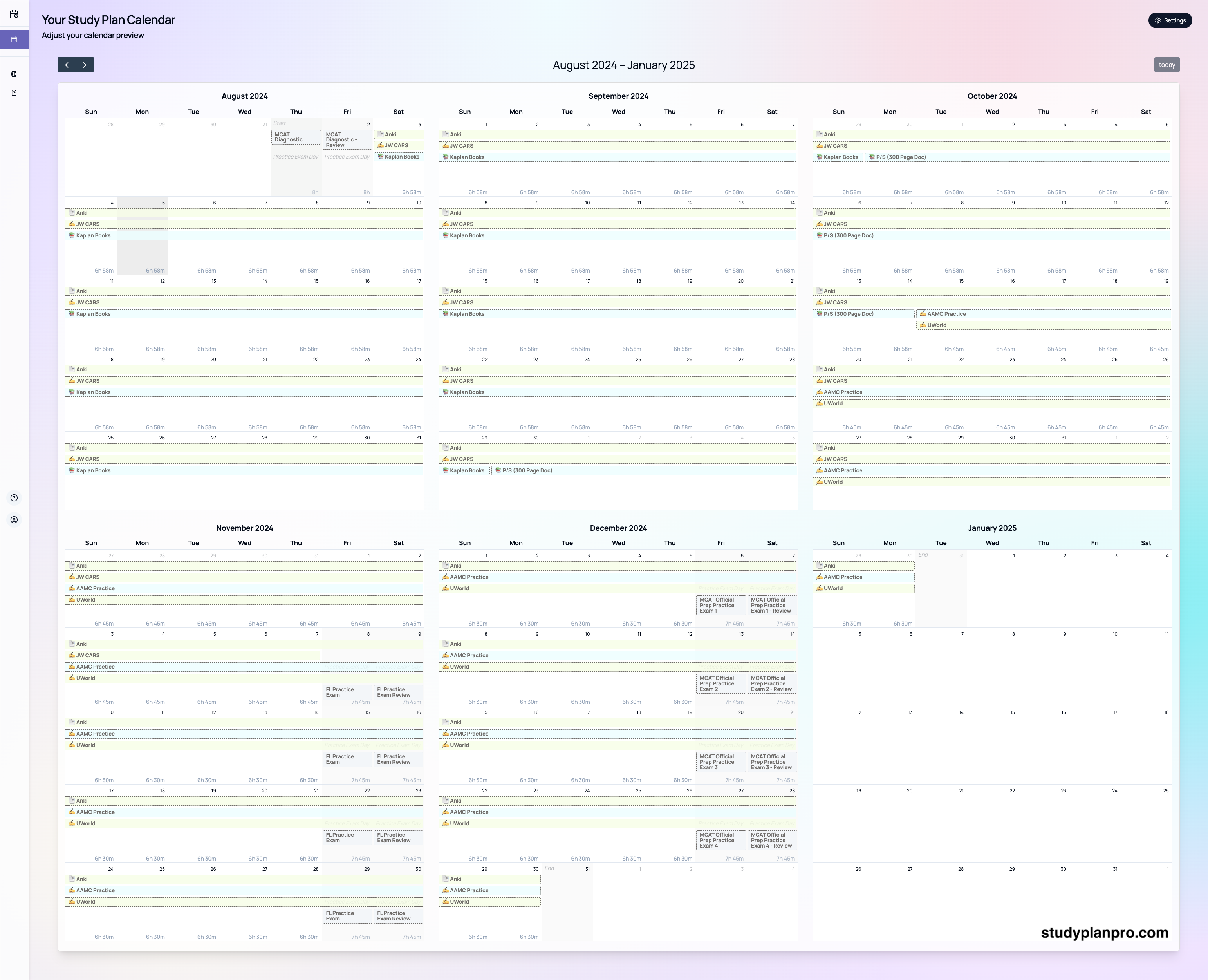Viewport: 1208px width, 980px height.
Task: Select the Anki event on August 3
Action: (x=399, y=134)
